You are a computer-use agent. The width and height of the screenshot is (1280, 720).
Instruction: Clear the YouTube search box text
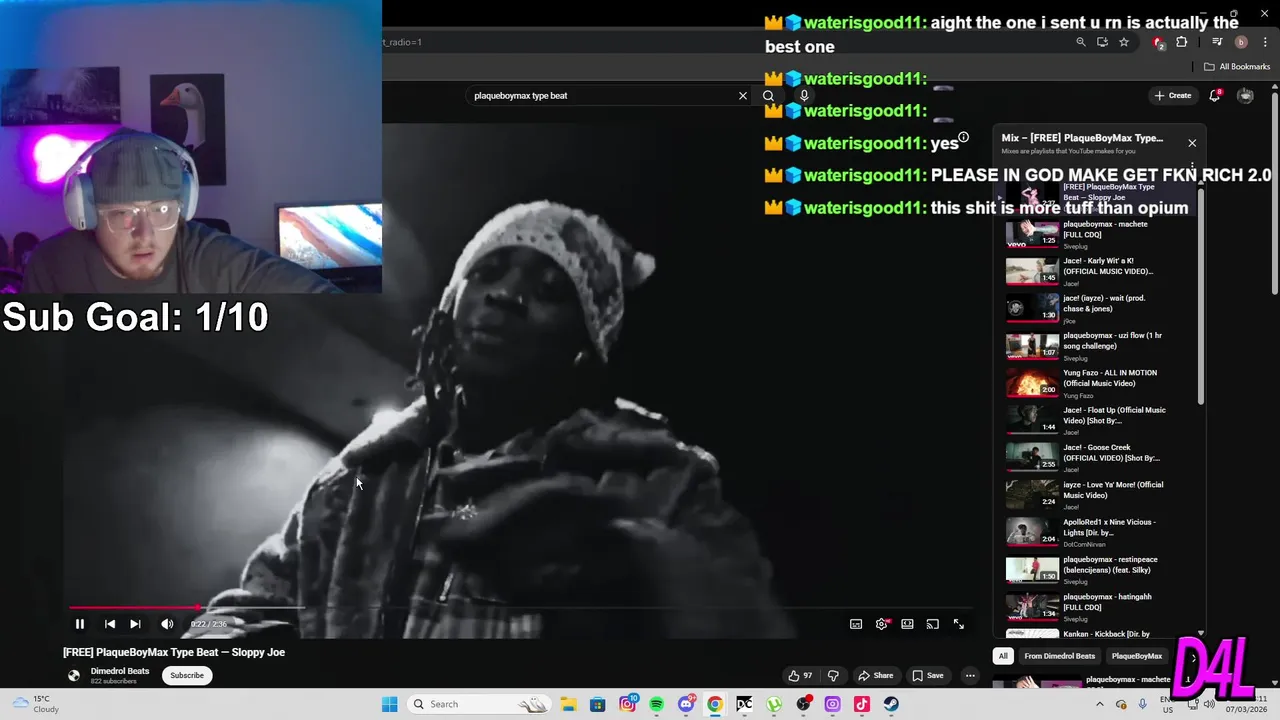743,96
